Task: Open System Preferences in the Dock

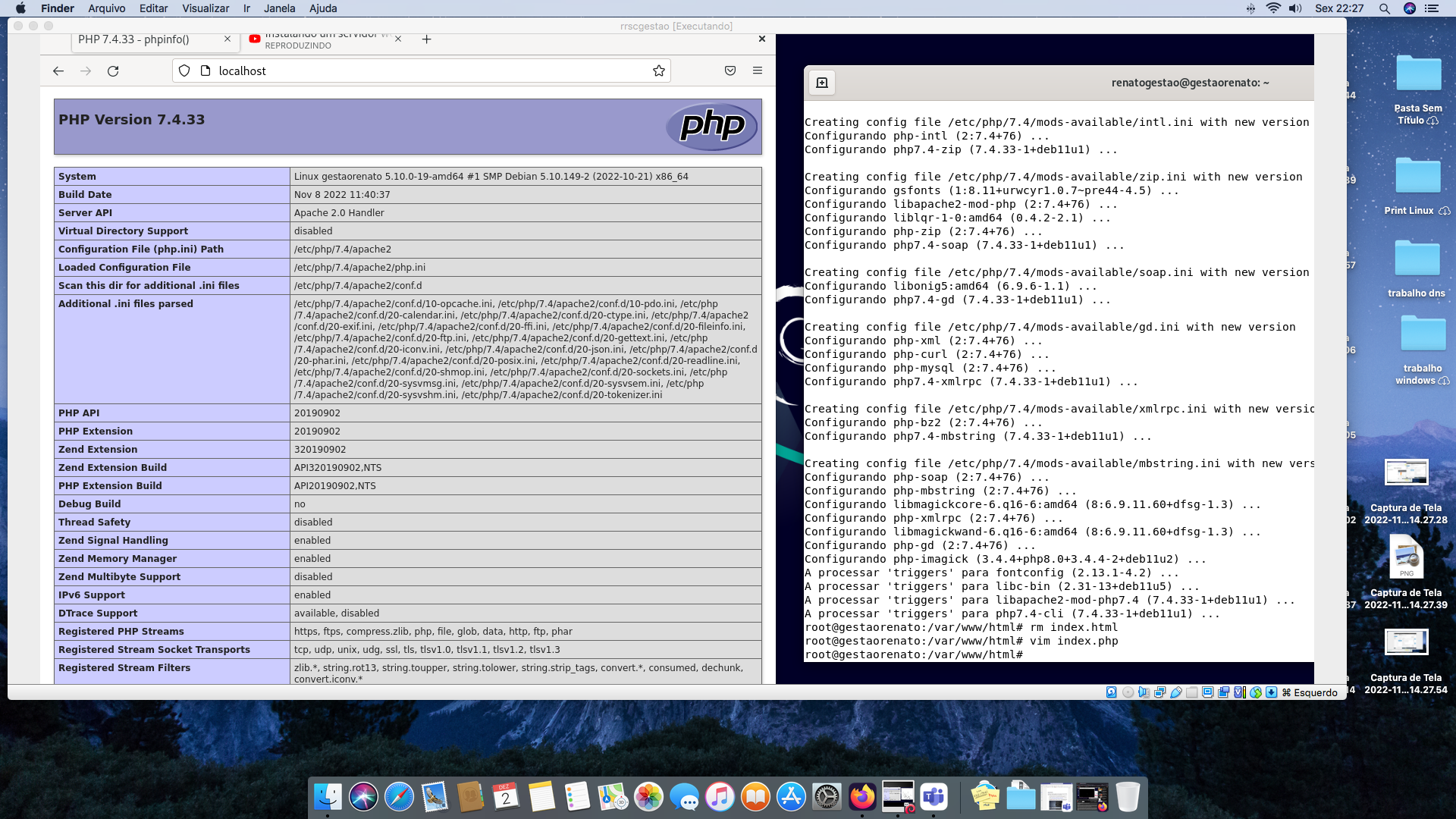Action: [827, 797]
